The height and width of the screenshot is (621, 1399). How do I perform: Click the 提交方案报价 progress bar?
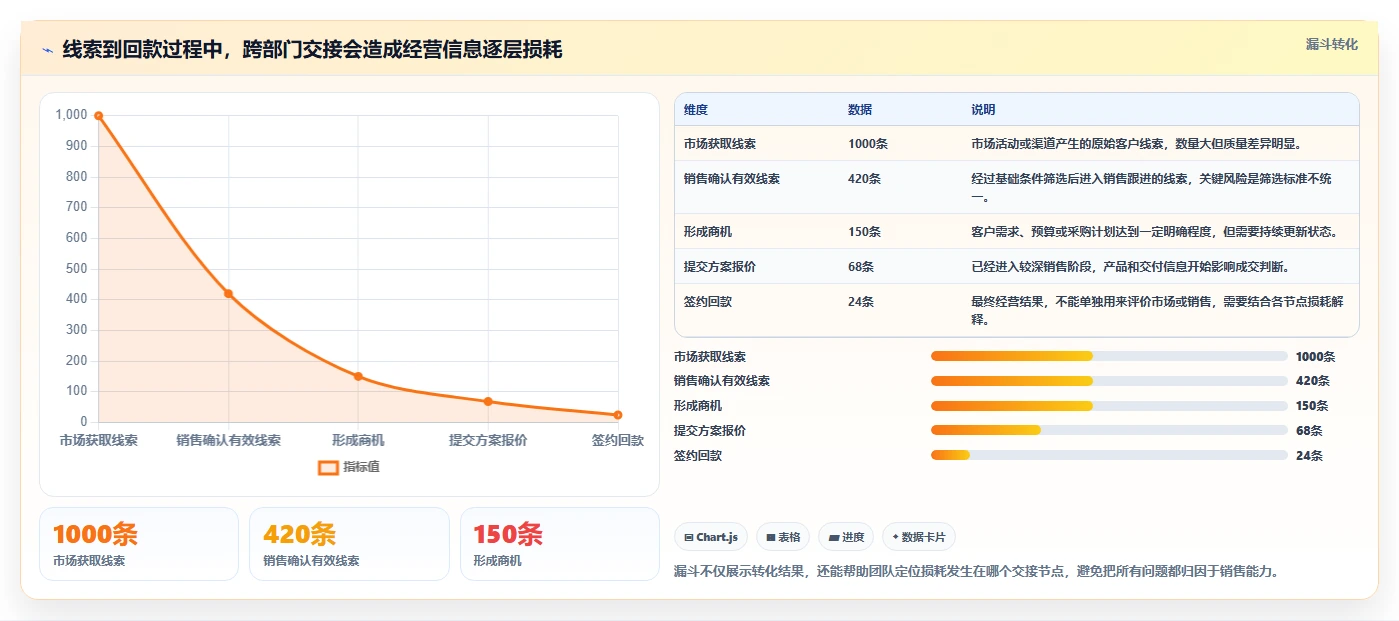click(1109, 430)
